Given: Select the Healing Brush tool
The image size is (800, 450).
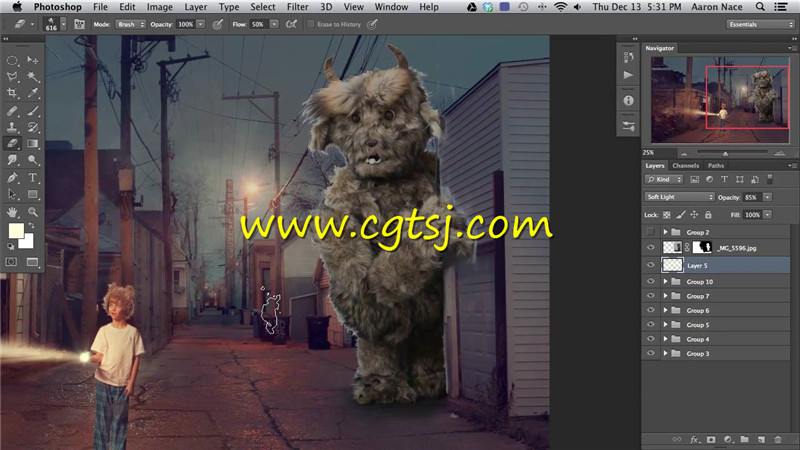Looking at the screenshot, I should point(12,110).
